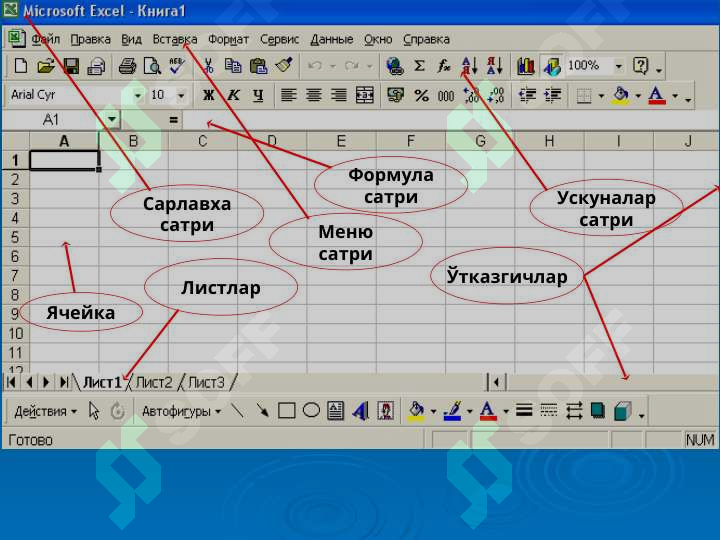The height and width of the screenshot is (540, 720).
Task: Increase indent in the formatting toolbar
Action: [552, 95]
